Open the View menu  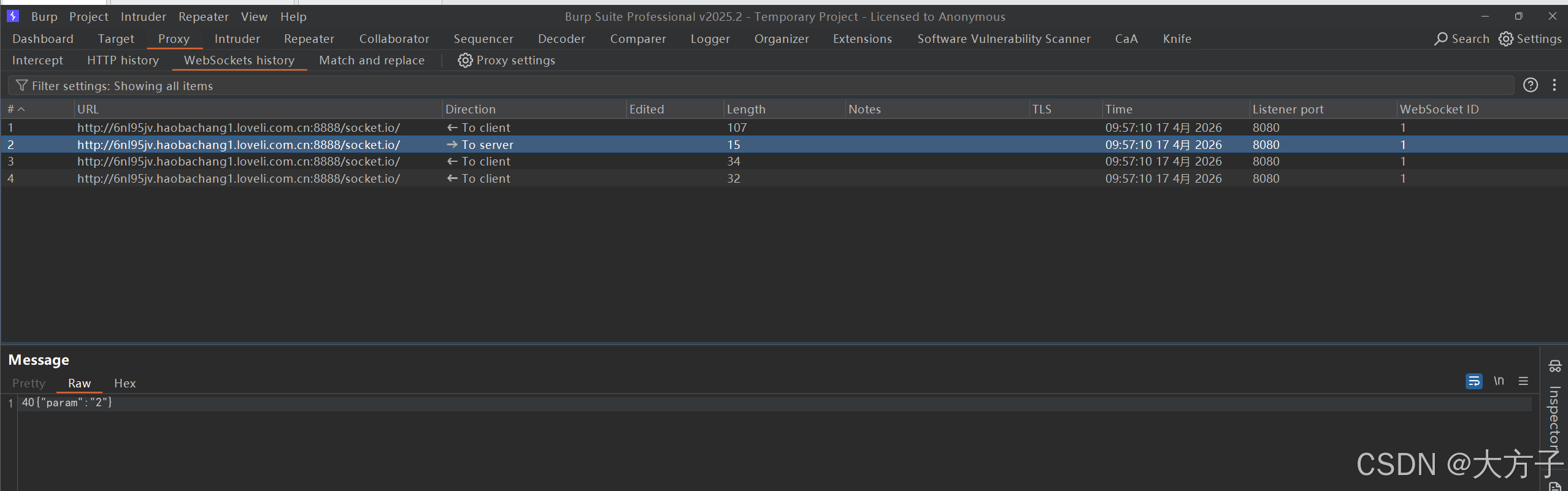point(254,17)
